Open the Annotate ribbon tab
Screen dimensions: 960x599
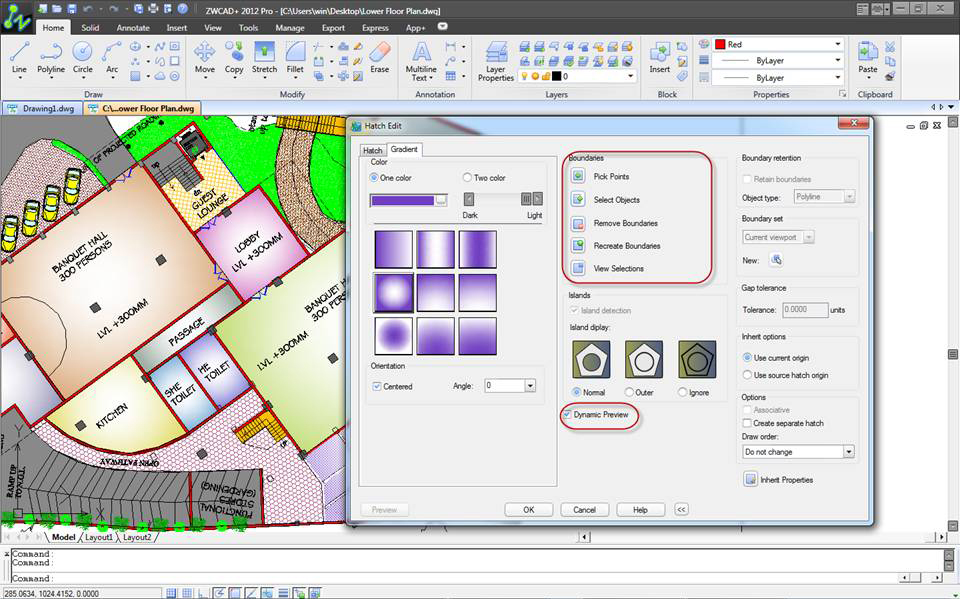click(133, 28)
